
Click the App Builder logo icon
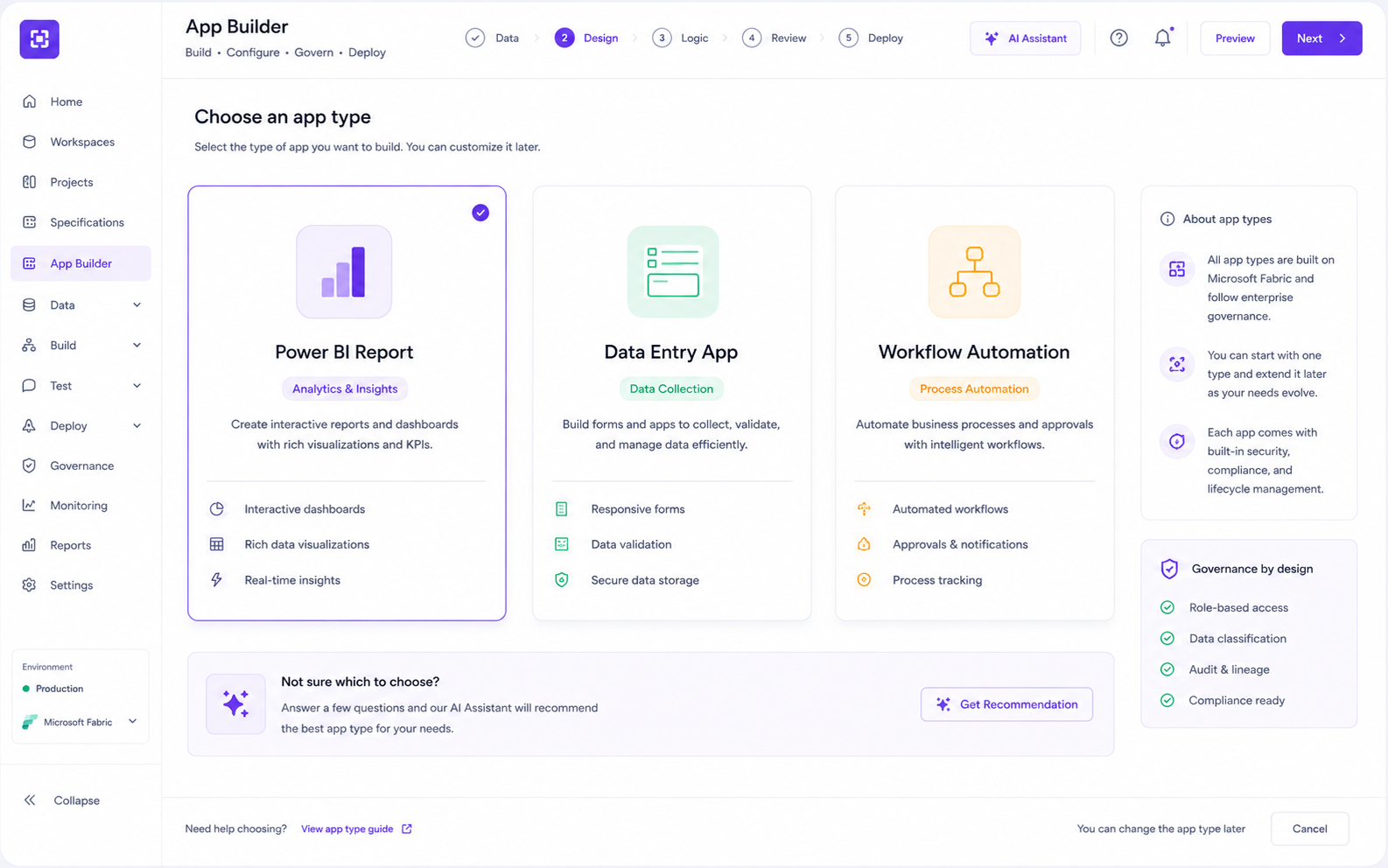39,39
